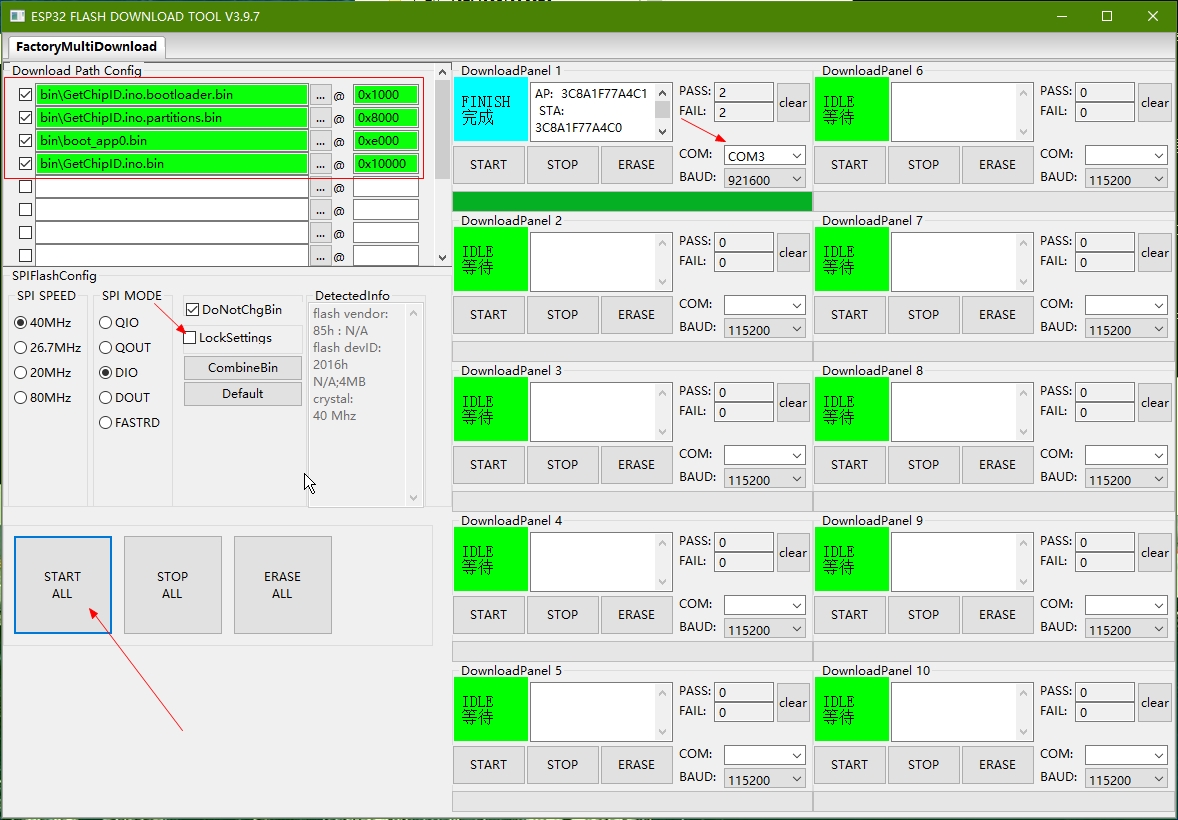The image size is (1178, 820).
Task: Click the AP MAC address text in panel 1
Action: [591, 94]
